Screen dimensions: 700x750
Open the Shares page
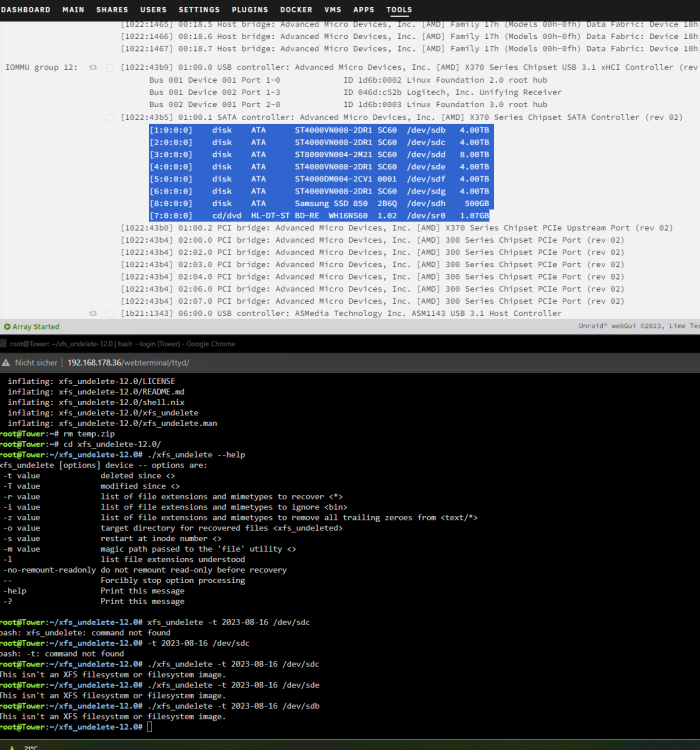point(112,10)
